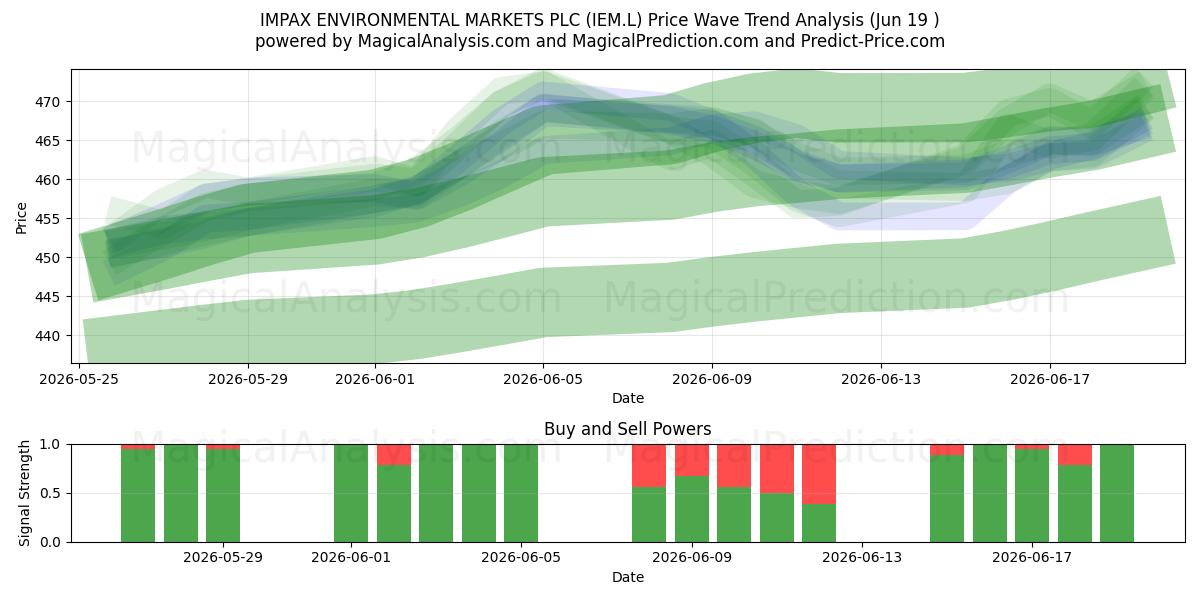Image resolution: width=1200 pixels, height=600 pixels.
Task: Click the 2026-06-09 date tick on signal chart
Action: [x=692, y=558]
